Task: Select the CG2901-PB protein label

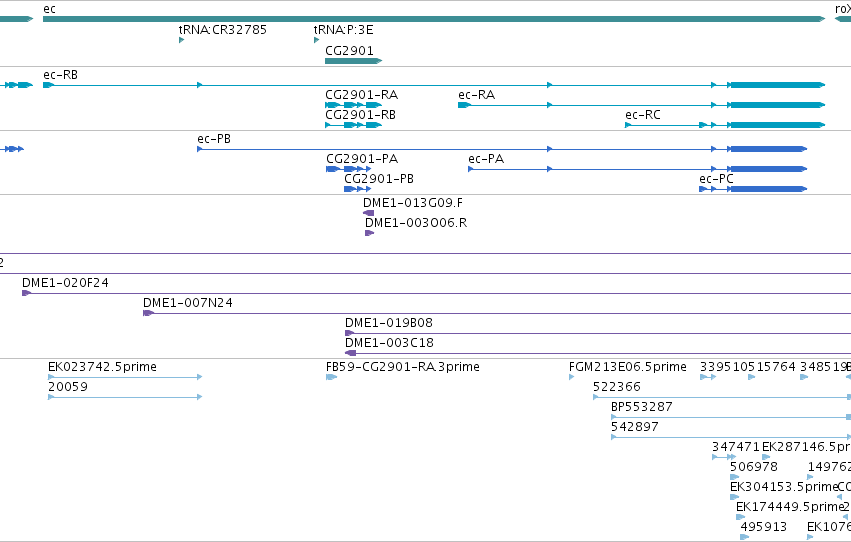Action: pyautogui.click(x=379, y=179)
